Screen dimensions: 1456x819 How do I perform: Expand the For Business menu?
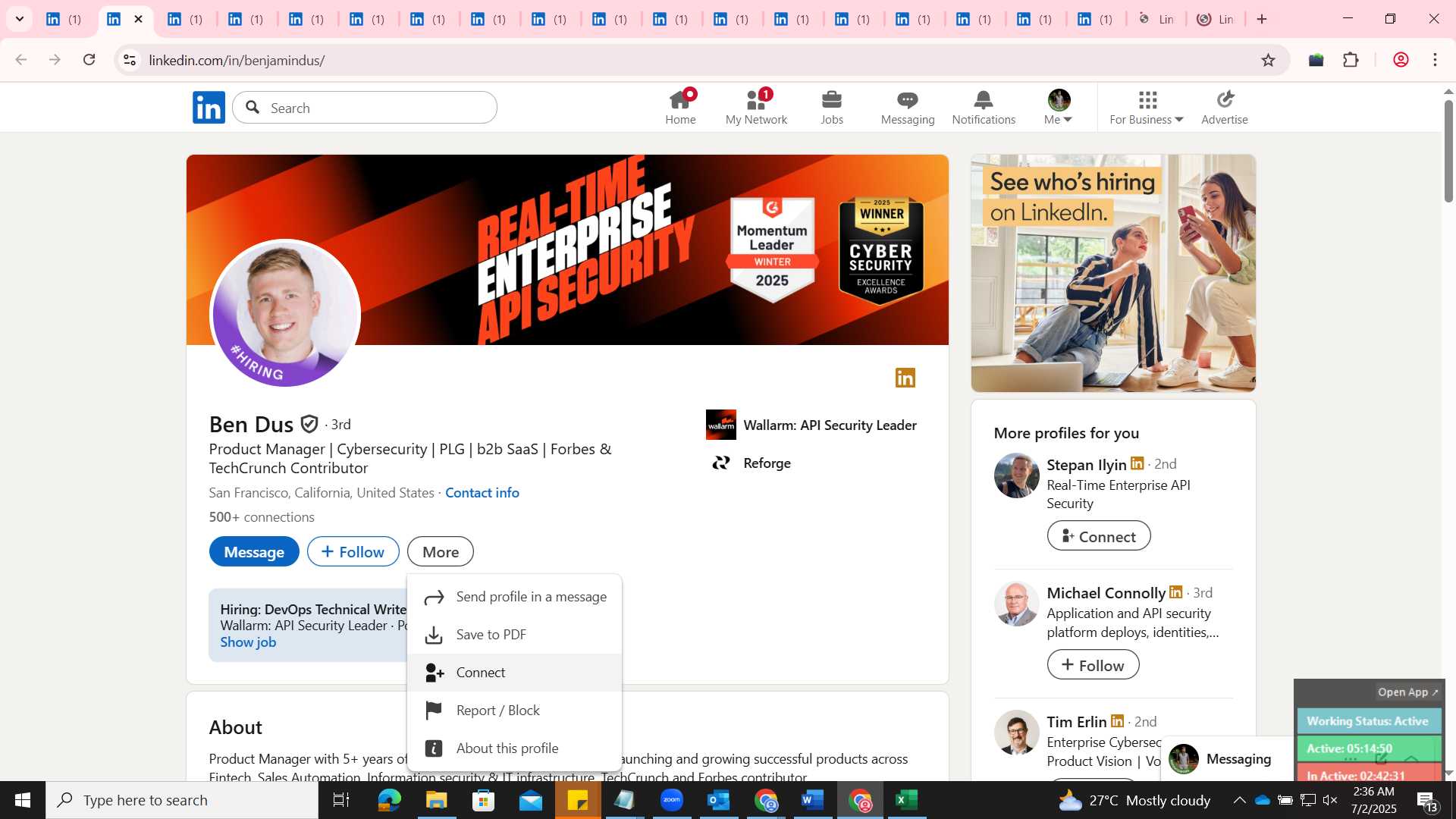click(1147, 107)
